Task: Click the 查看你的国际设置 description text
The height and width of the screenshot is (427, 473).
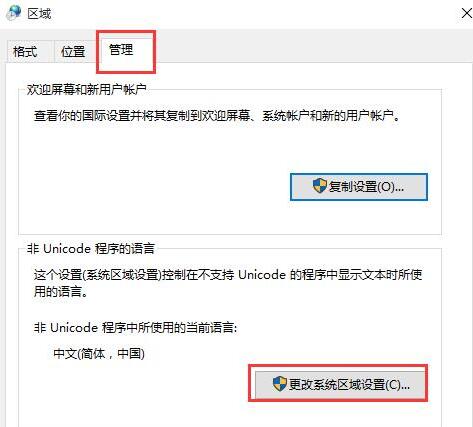Action: [217, 116]
